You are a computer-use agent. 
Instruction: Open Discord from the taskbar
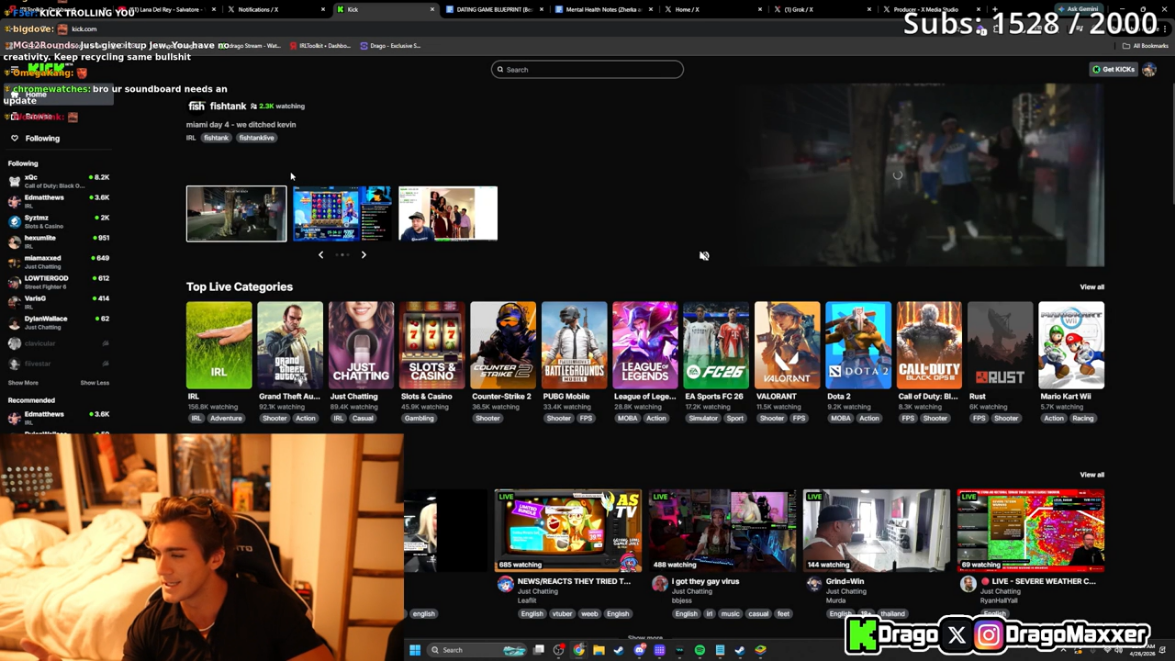(x=639, y=650)
